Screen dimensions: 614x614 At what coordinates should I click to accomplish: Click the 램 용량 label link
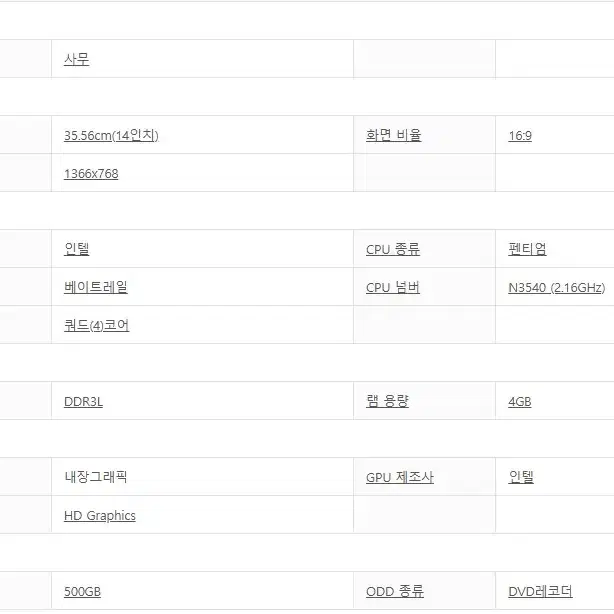(x=387, y=401)
